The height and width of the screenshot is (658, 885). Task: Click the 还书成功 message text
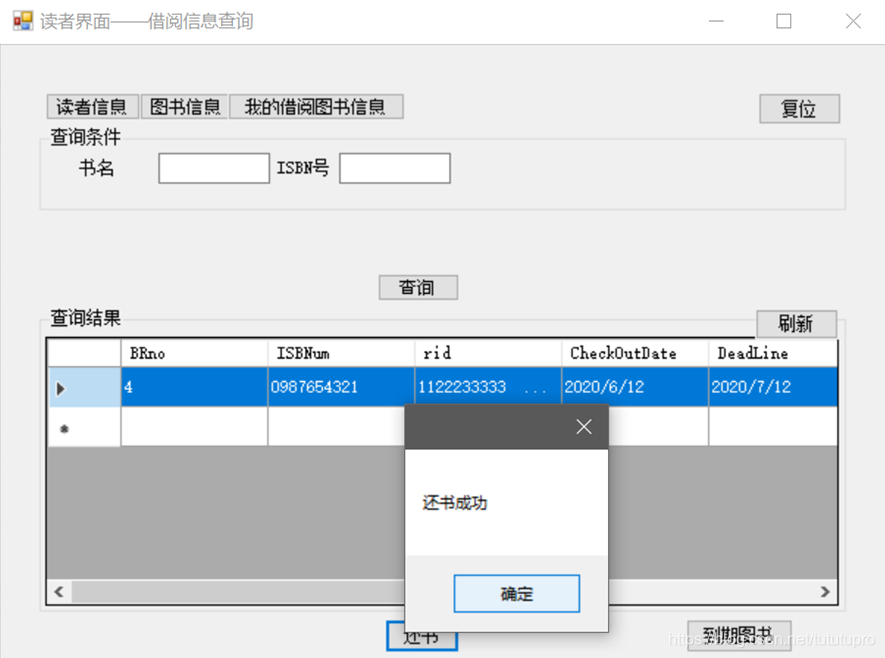(x=455, y=503)
